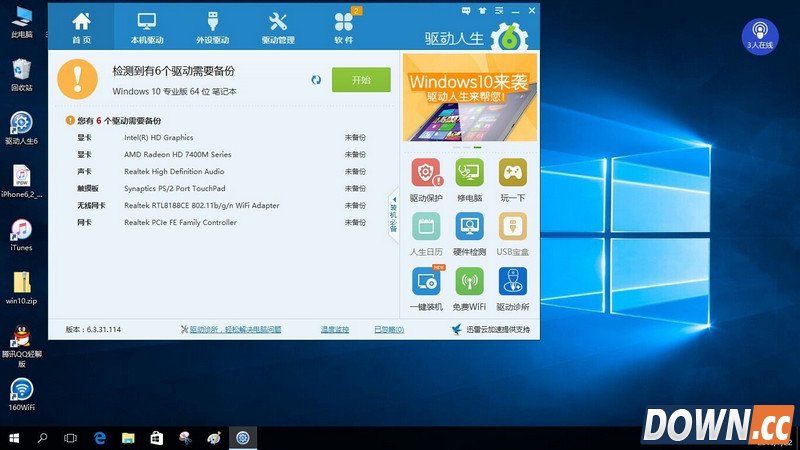Open the 驱动管理 tab

click(278, 28)
